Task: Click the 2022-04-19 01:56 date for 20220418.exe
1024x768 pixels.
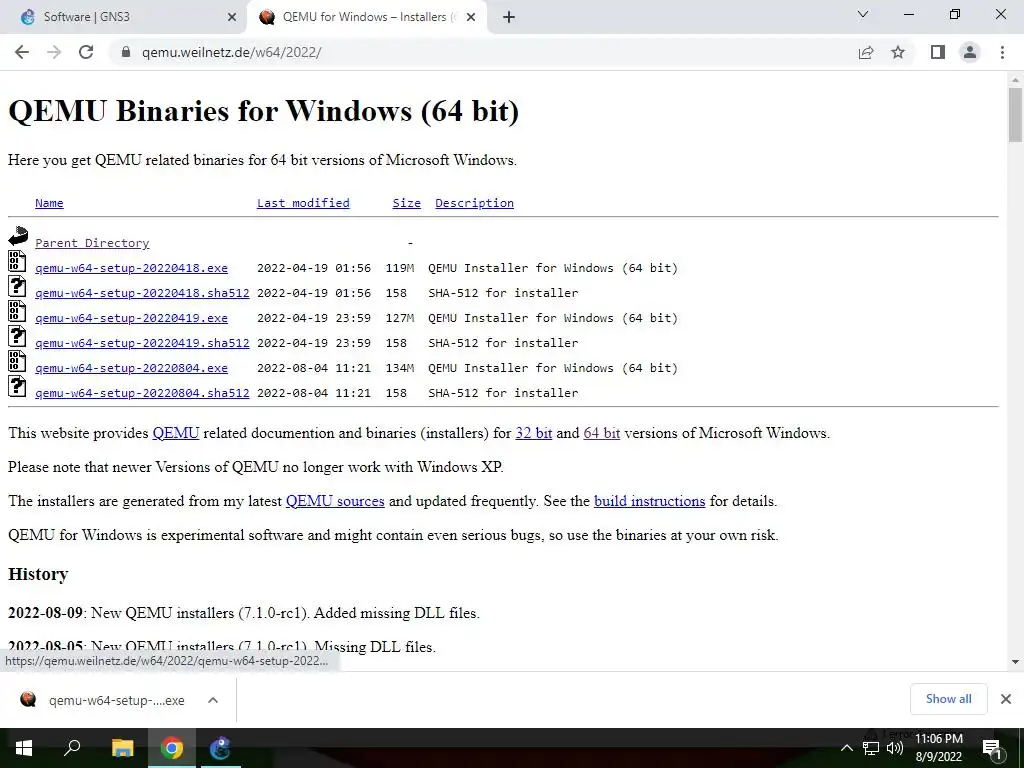Action: (313, 268)
